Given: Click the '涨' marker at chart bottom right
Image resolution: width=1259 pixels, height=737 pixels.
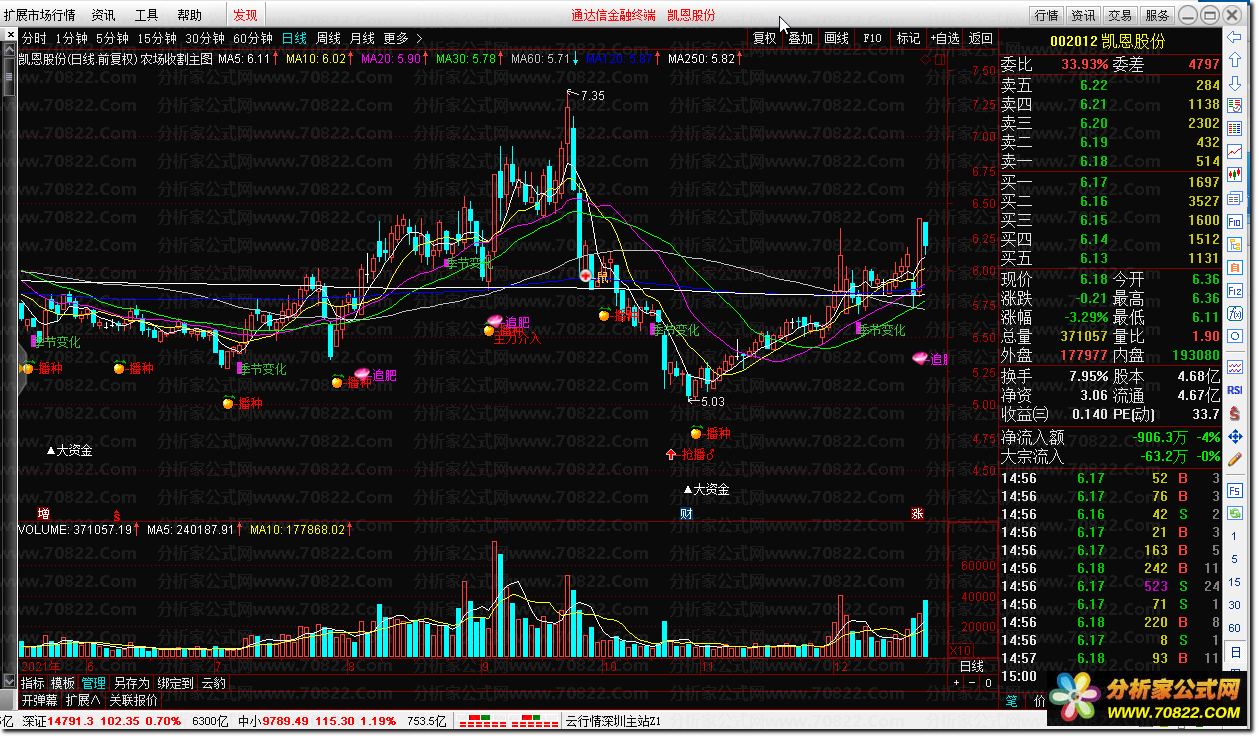Looking at the screenshot, I should click(917, 513).
